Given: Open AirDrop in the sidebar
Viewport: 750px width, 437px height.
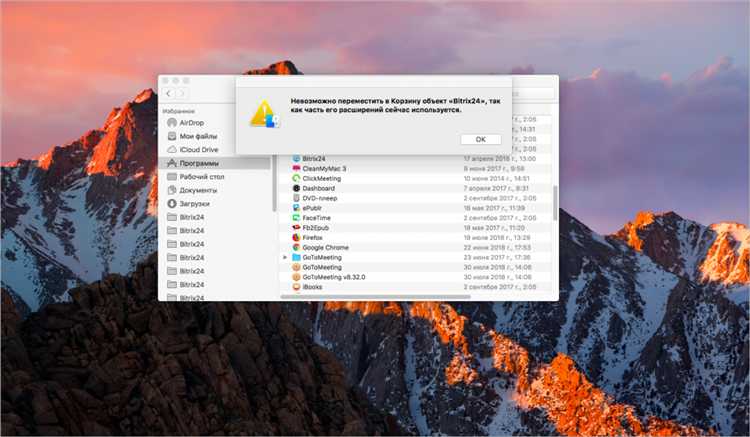Looking at the screenshot, I should (x=191, y=123).
